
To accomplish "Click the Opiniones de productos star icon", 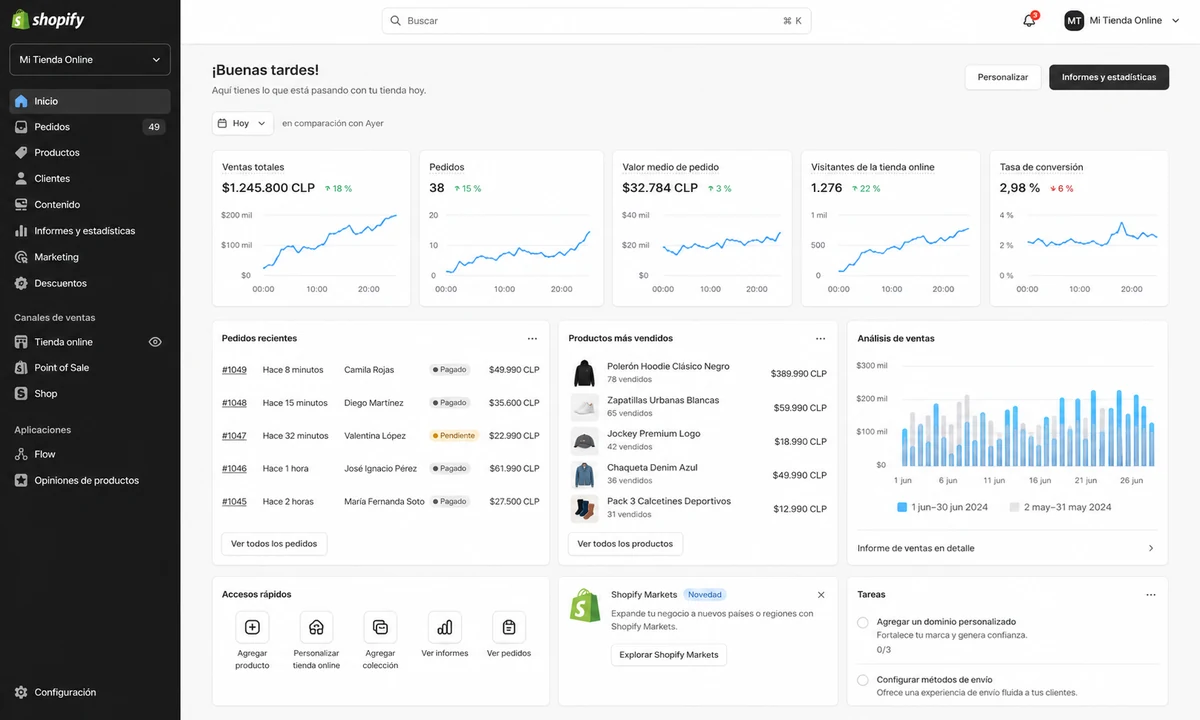I will click(21, 480).
